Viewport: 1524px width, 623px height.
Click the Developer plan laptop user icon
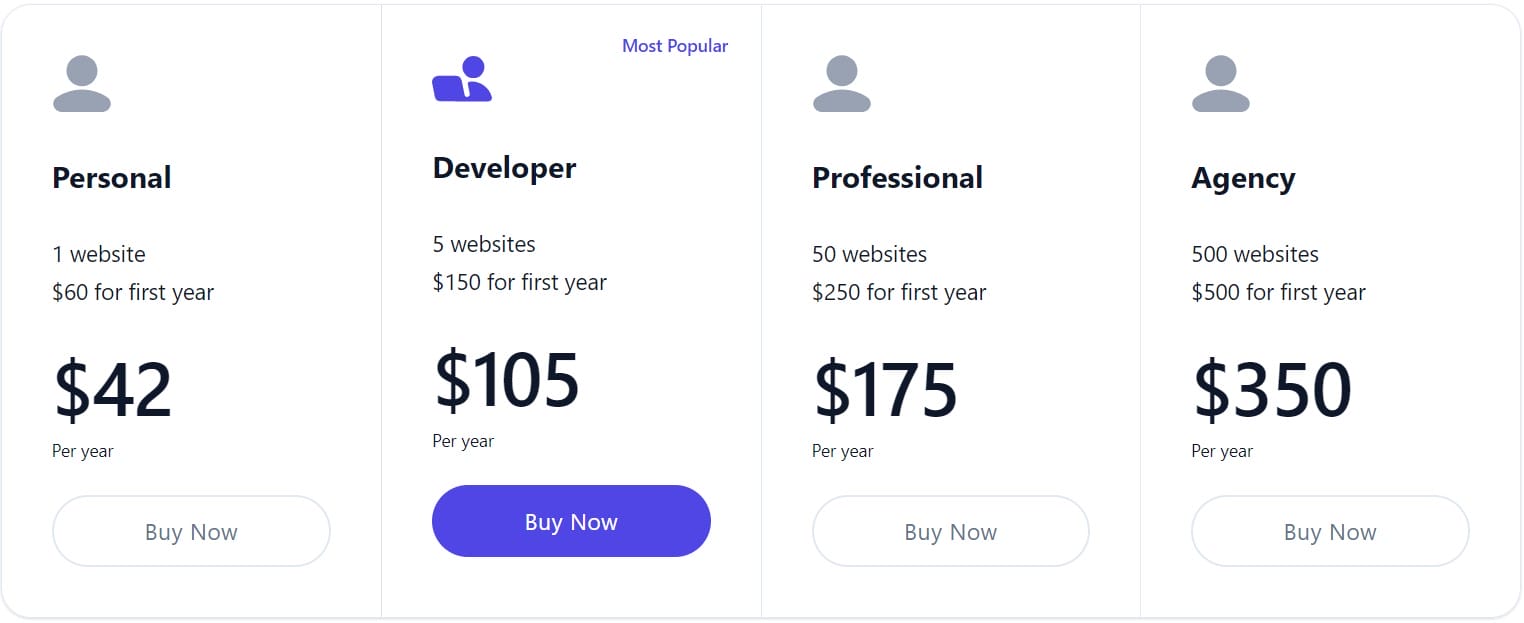(x=462, y=80)
